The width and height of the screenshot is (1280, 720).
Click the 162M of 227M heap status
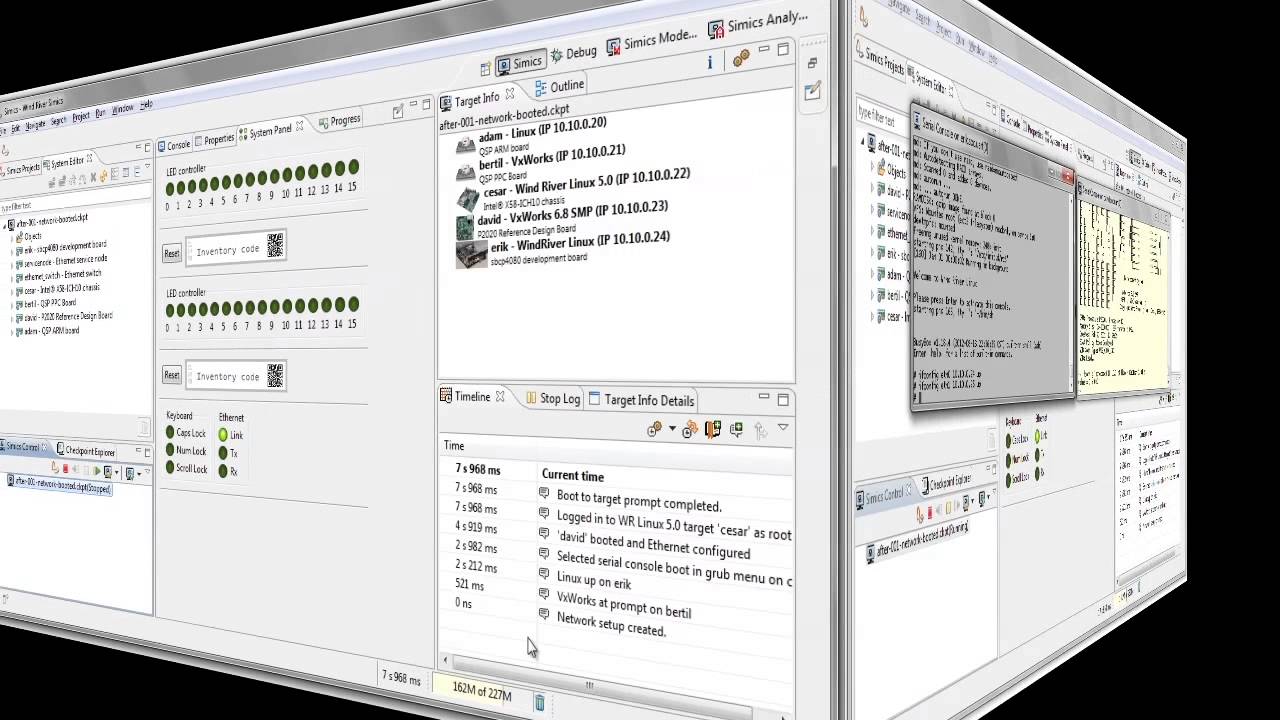(x=482, y=693)
